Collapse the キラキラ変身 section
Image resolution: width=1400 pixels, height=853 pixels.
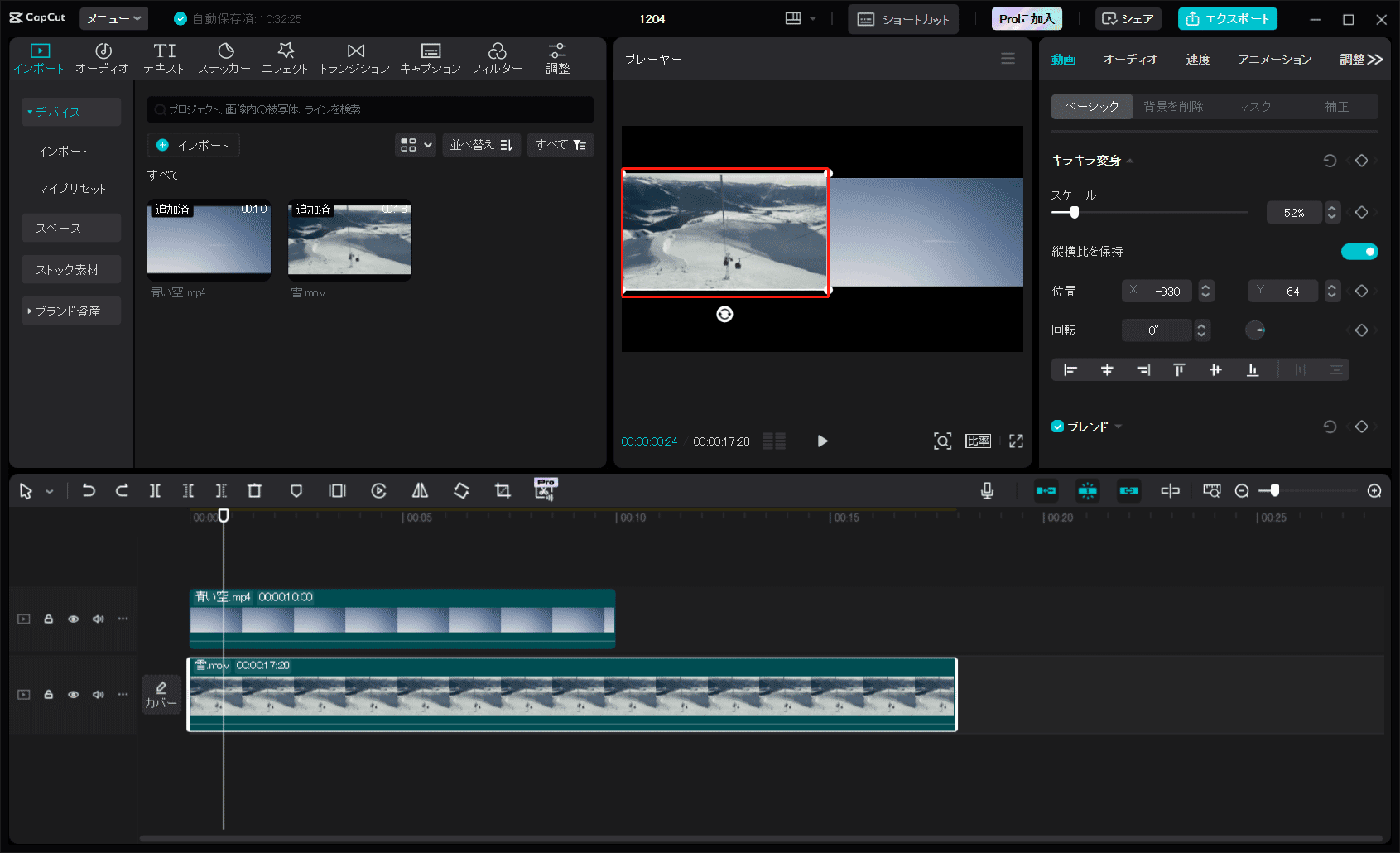pyautogui.click(x=1129, y=160)
